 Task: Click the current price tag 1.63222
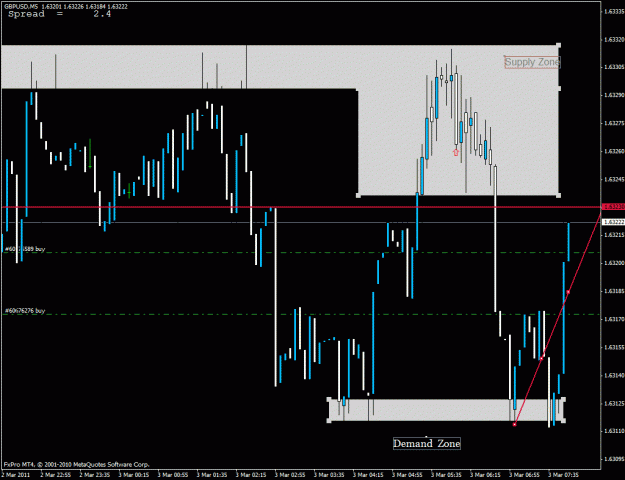613,222
